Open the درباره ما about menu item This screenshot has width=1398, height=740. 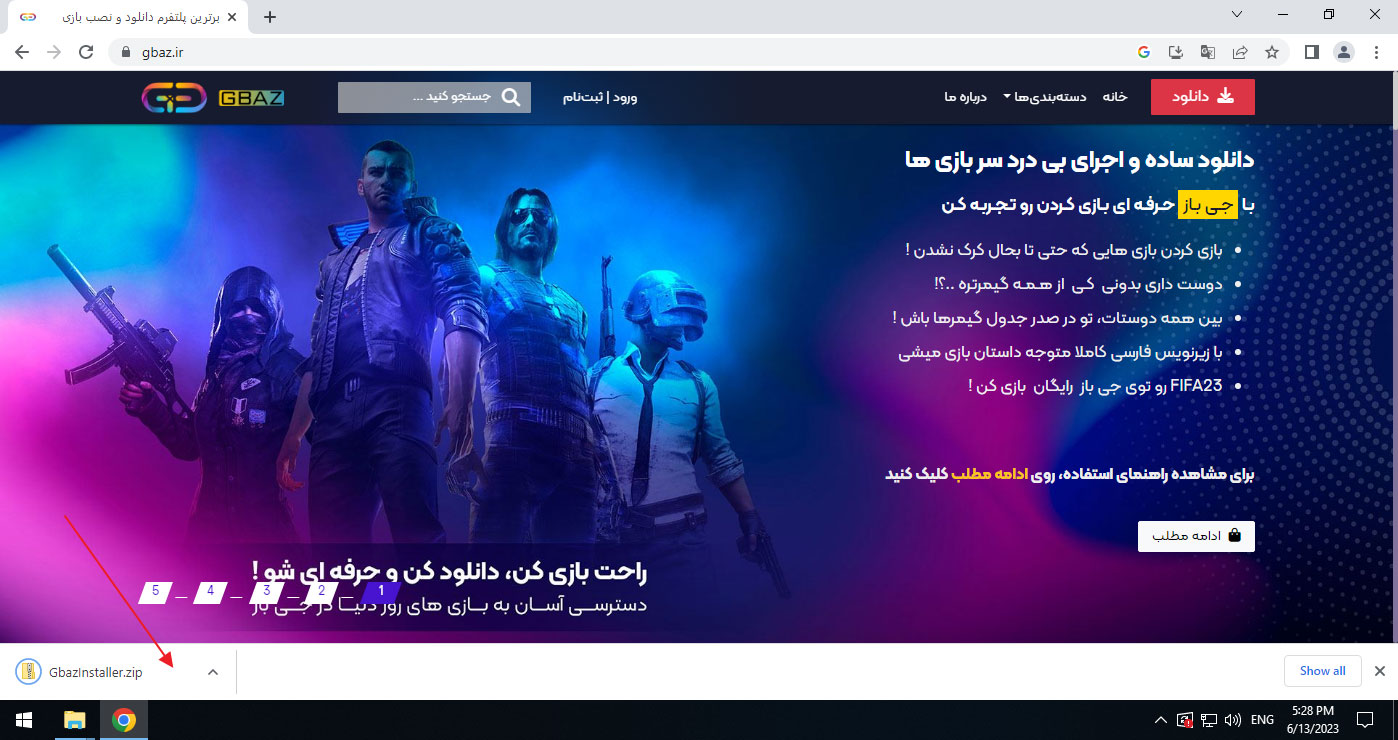pyautogui.click(x=965, y=97)
